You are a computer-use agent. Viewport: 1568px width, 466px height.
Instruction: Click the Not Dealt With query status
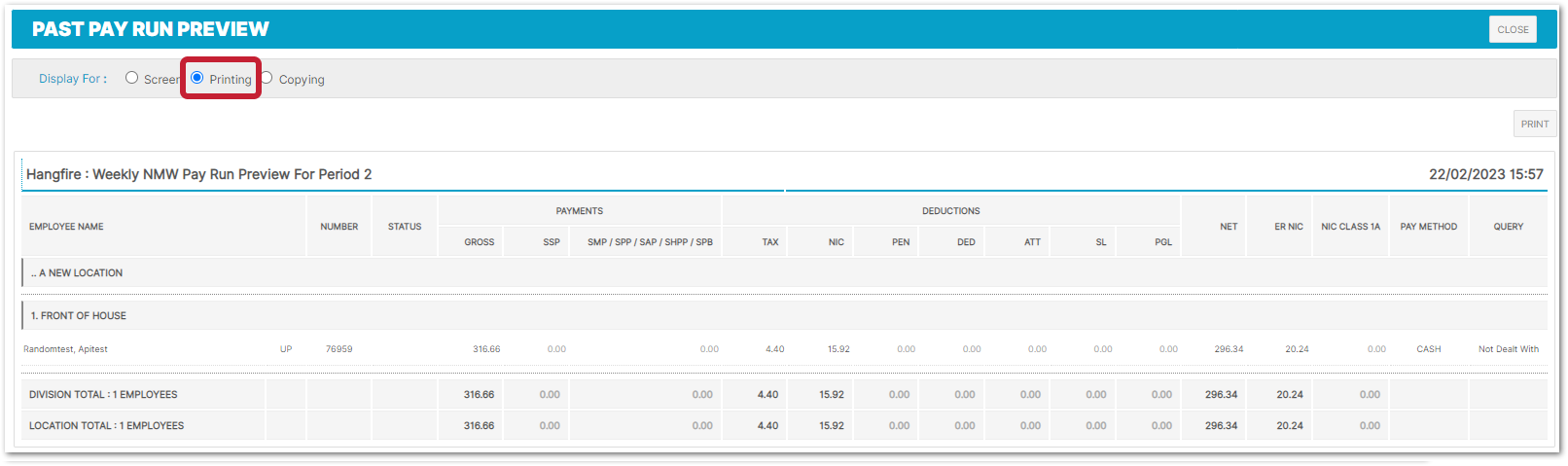coord(1508,349)
